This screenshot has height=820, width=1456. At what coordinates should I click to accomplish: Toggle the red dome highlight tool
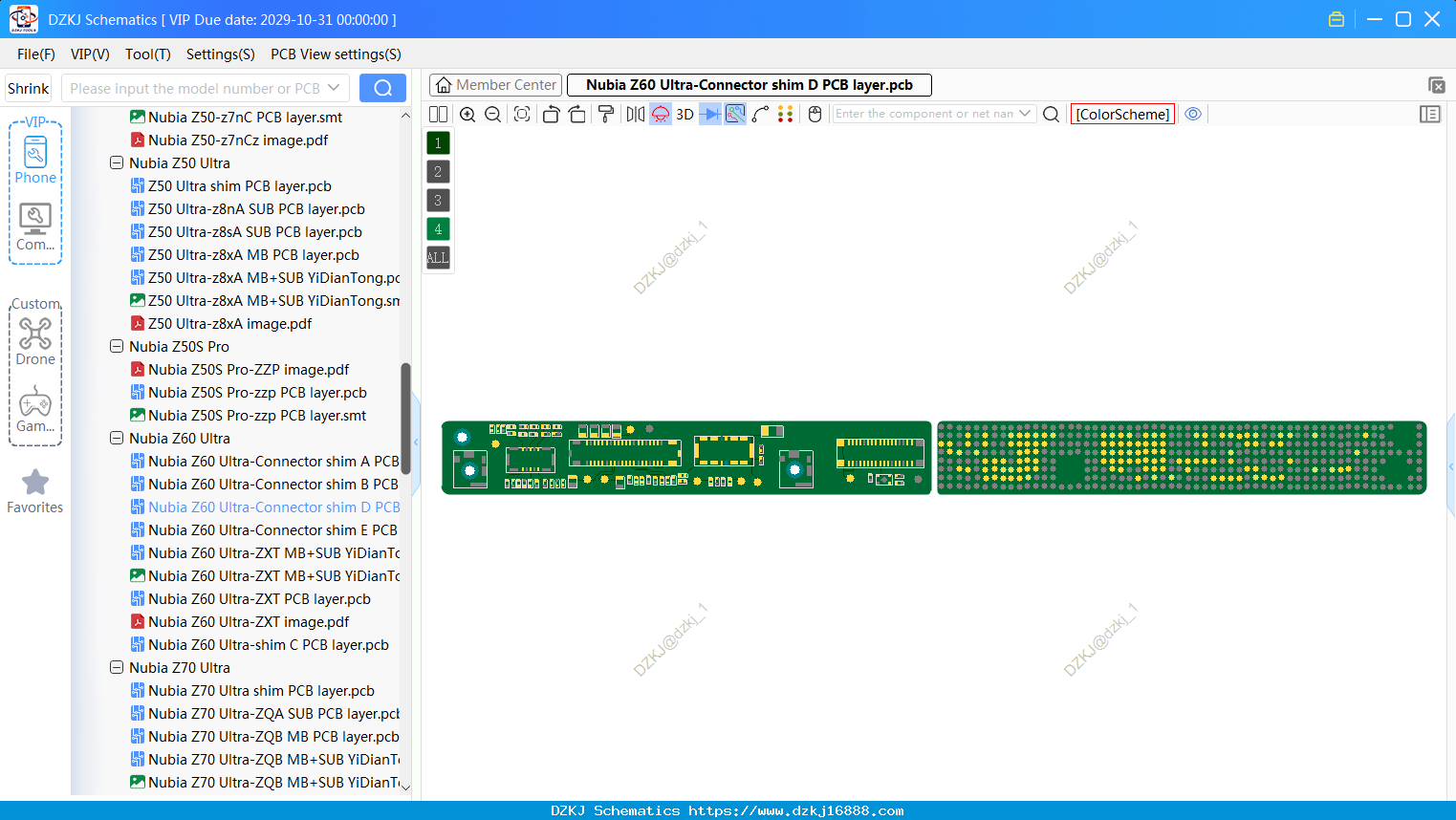click(x=661, y=114)
